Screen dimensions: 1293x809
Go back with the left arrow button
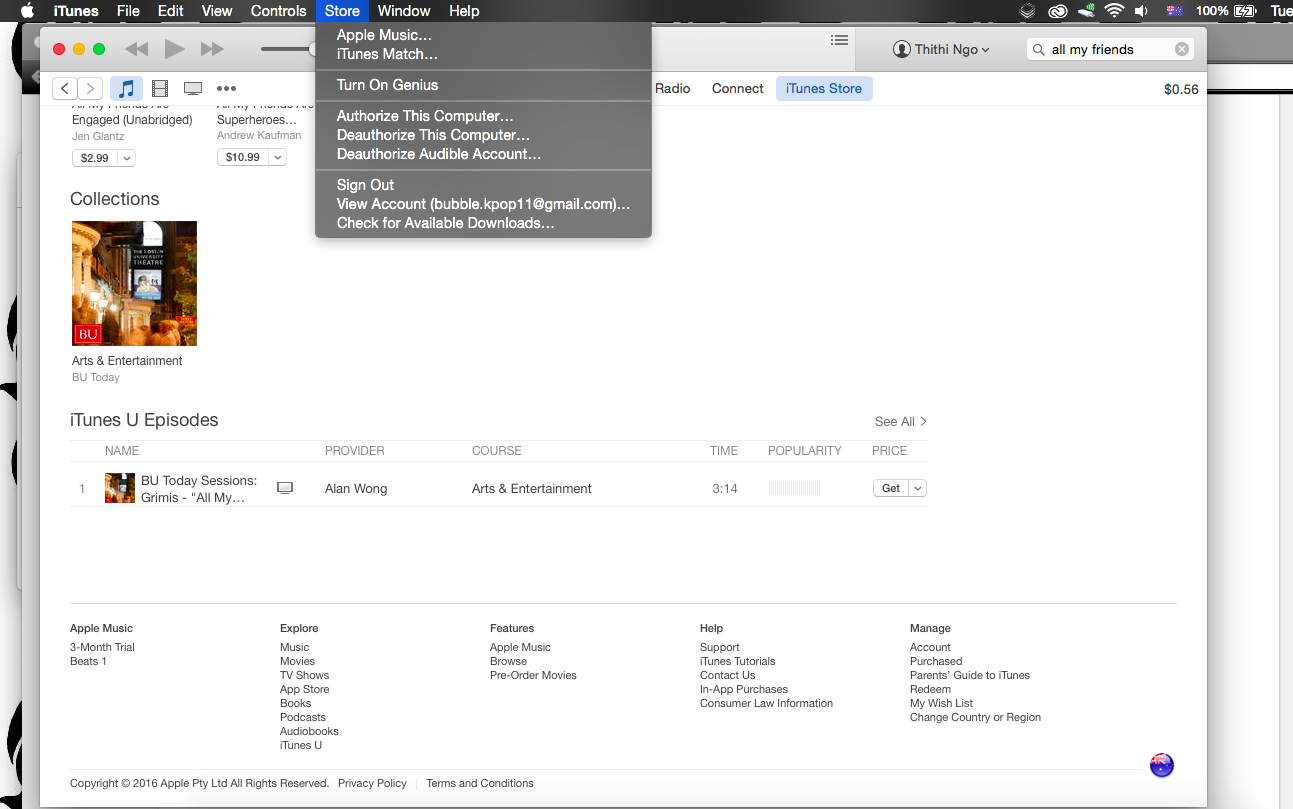[x=65, y=89]
